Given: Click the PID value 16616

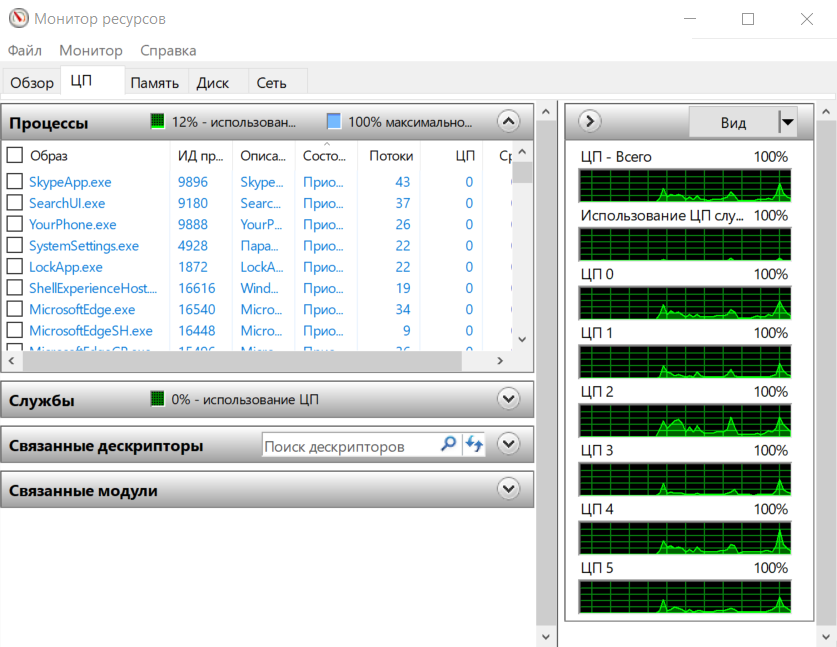Looking at the screenshot, I should coord(197,288).
